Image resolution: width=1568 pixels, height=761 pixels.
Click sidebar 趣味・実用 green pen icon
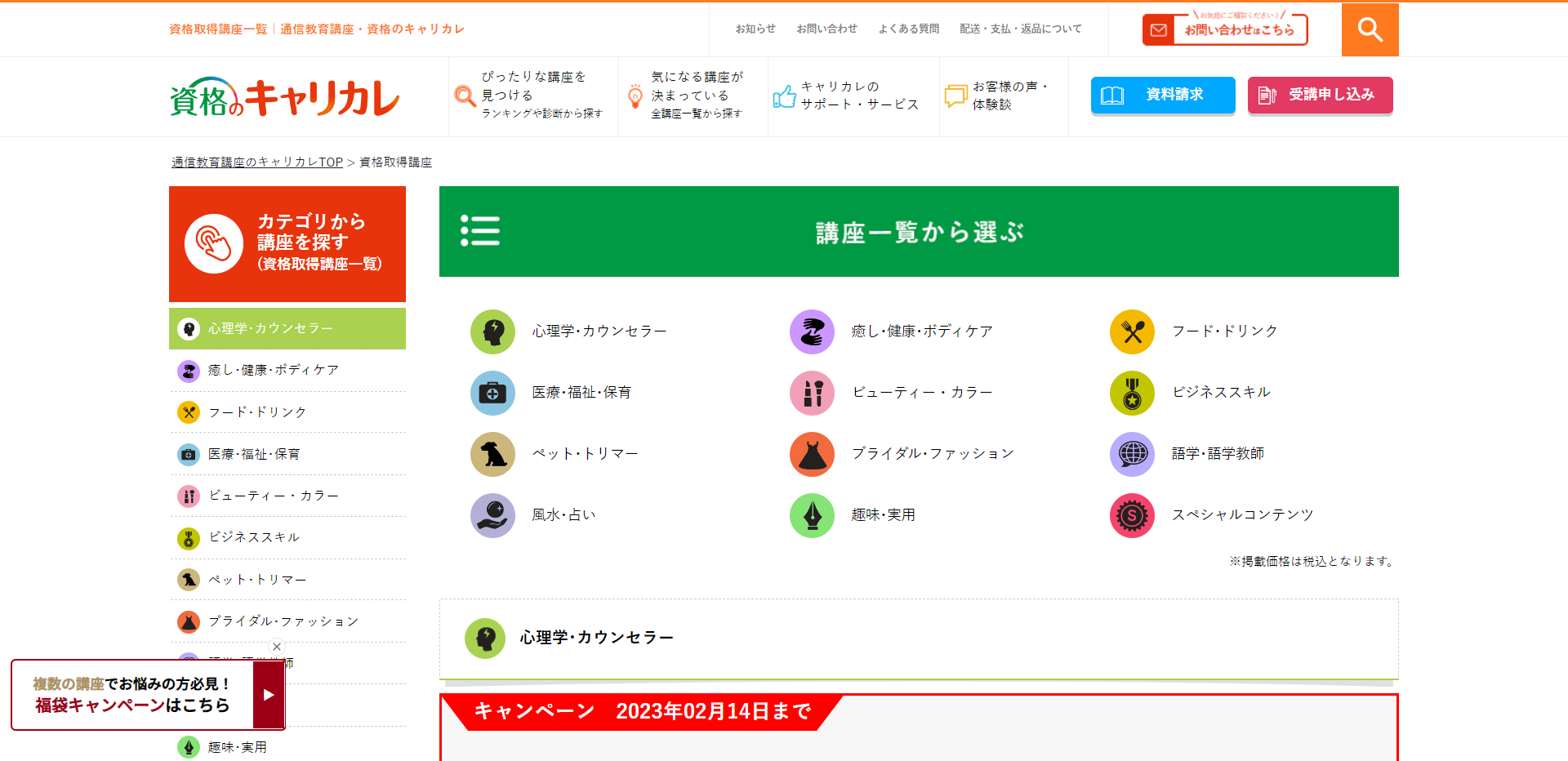click(x=189, y=747)
